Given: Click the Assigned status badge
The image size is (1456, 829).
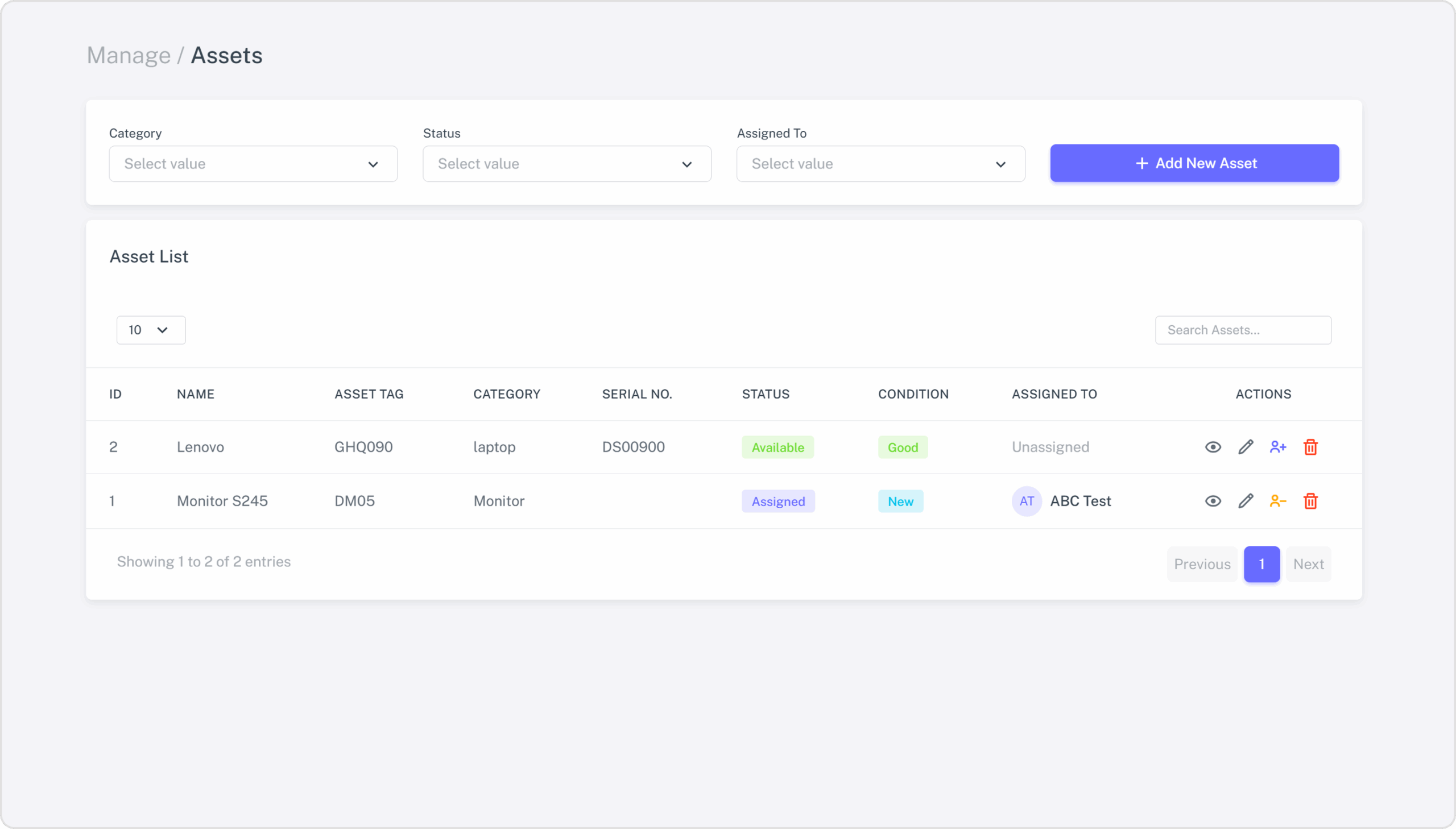Looking at the screenshot, I should (x=779, y=501).
